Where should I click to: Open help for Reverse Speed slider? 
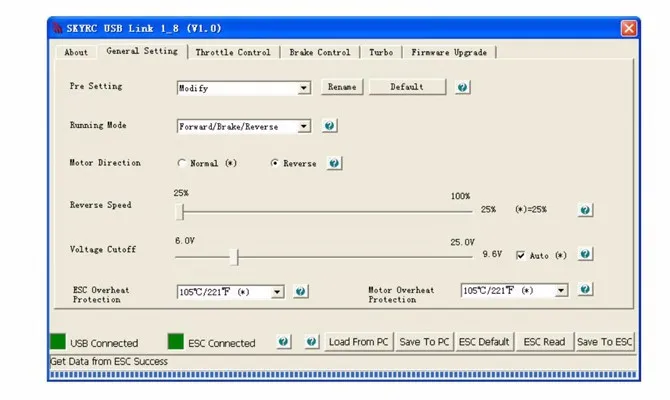[x=585, y=210]
